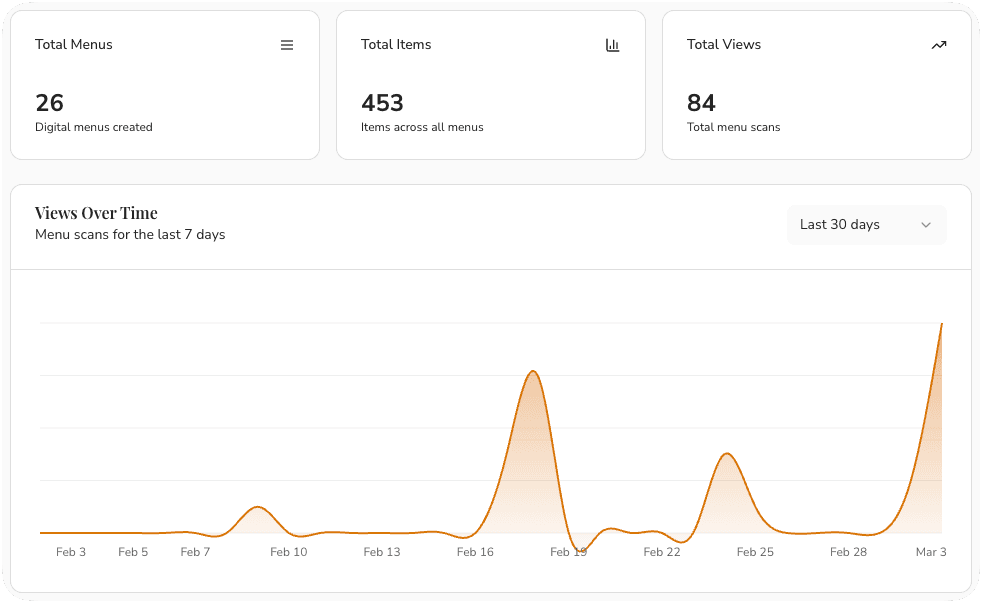The height and width of the screenshot is (603, 982).
Task: Click the Menu scans subtitle text
Action: 130,234
